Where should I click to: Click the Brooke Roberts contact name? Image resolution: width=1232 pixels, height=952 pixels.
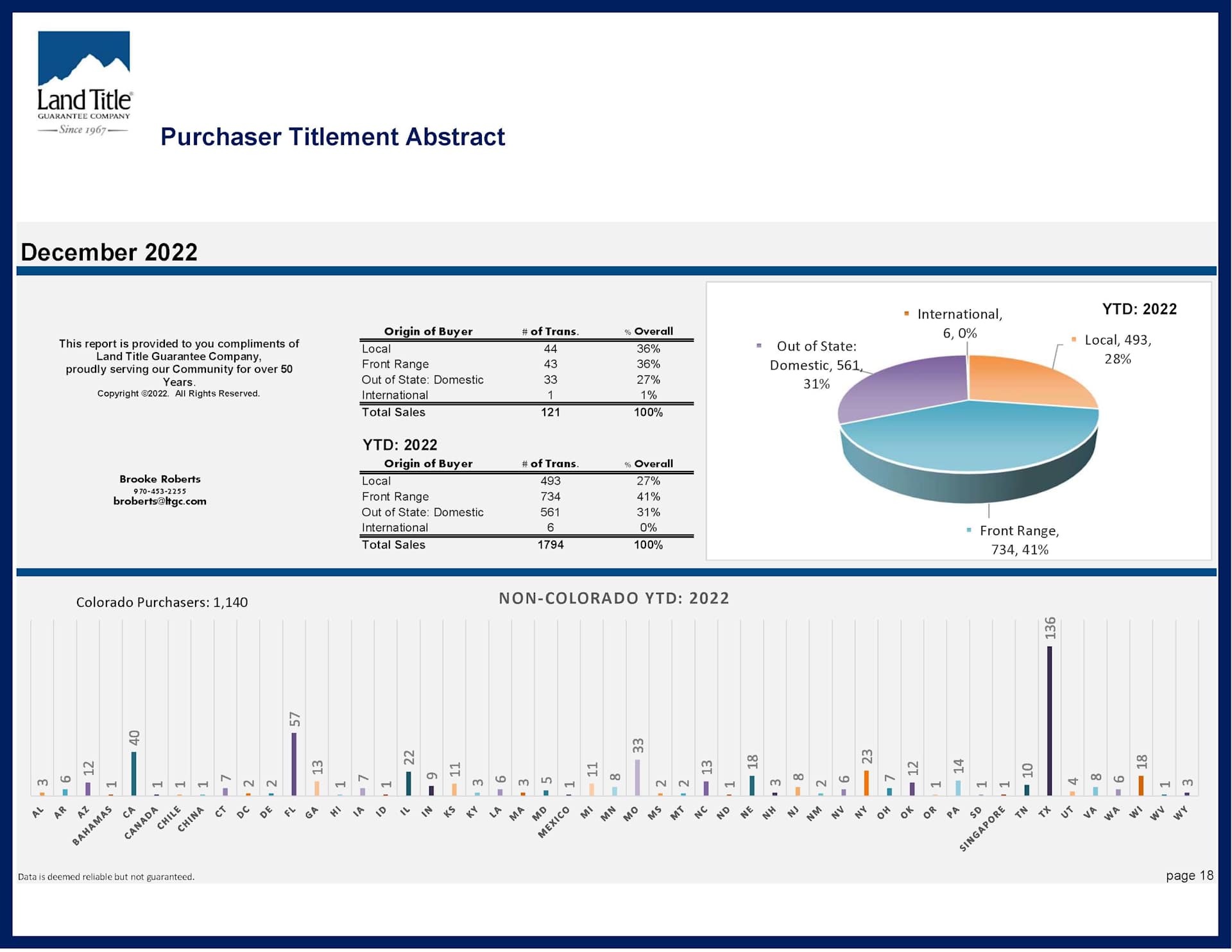pos(160,479)
